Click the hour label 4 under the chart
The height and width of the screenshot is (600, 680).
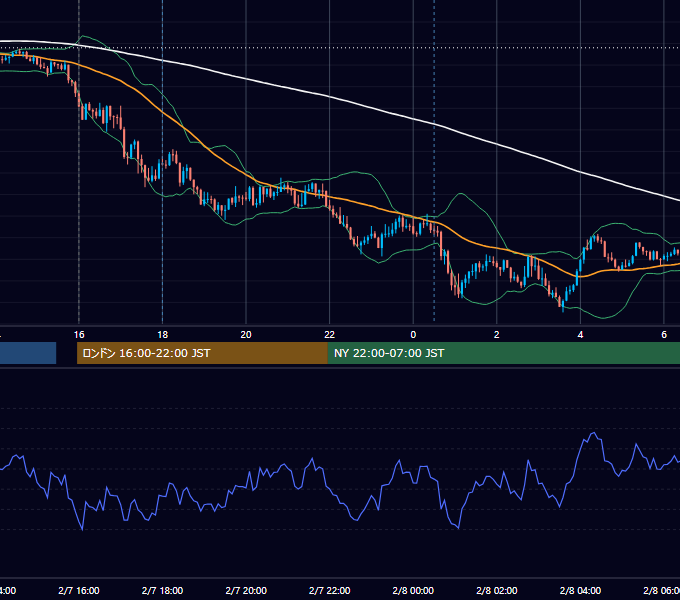tap(580, 335)
